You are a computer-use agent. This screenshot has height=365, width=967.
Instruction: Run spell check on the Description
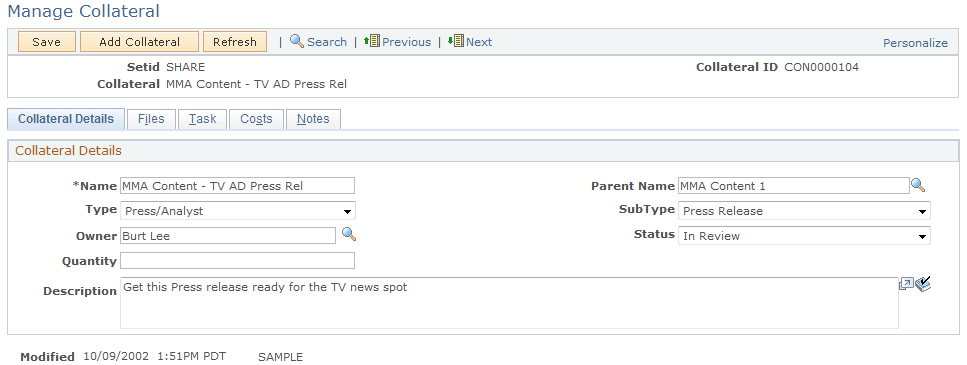[923, 284]
